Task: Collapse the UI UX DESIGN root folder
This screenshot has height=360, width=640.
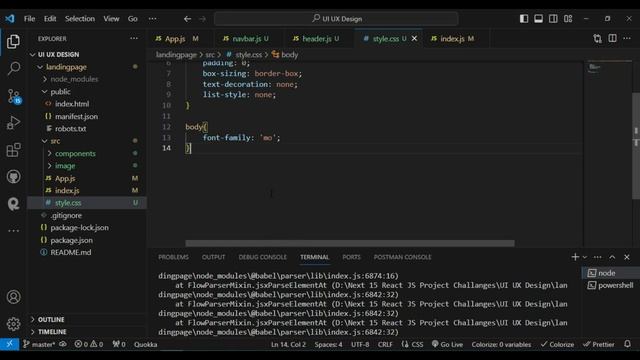Action: pos(33,54)
